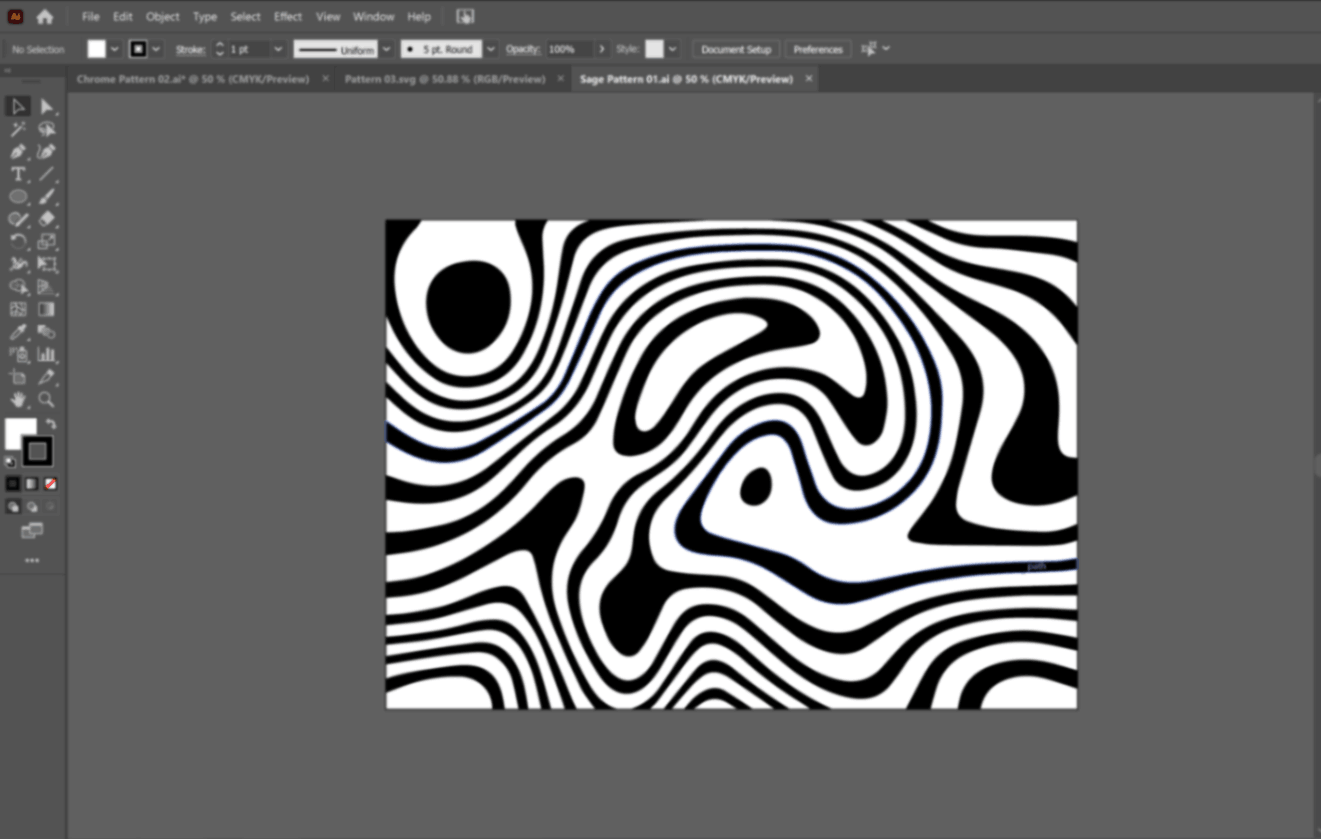
Task: Select the Selection tool (black arrow)
Action: (18, 106)
